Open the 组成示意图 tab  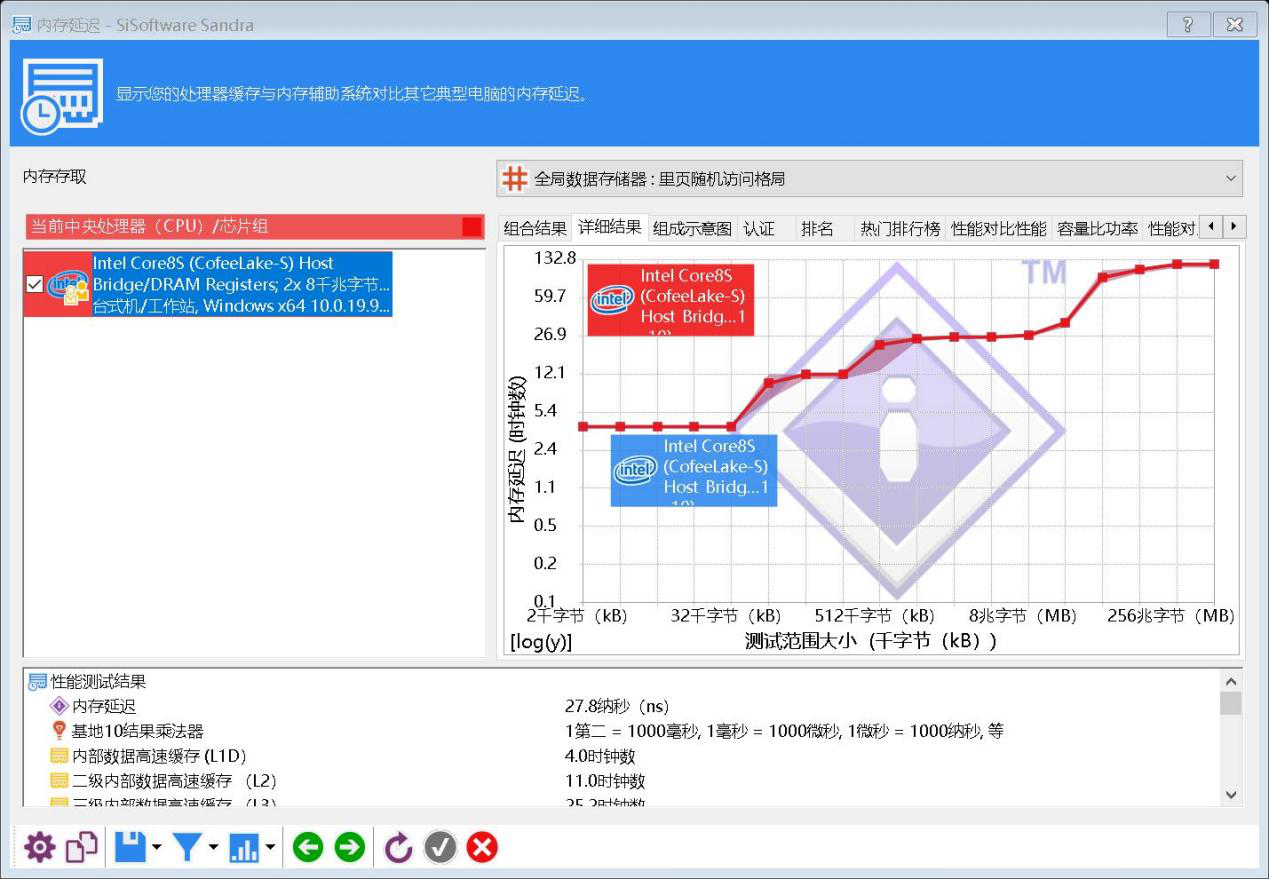tap(692, 228)
